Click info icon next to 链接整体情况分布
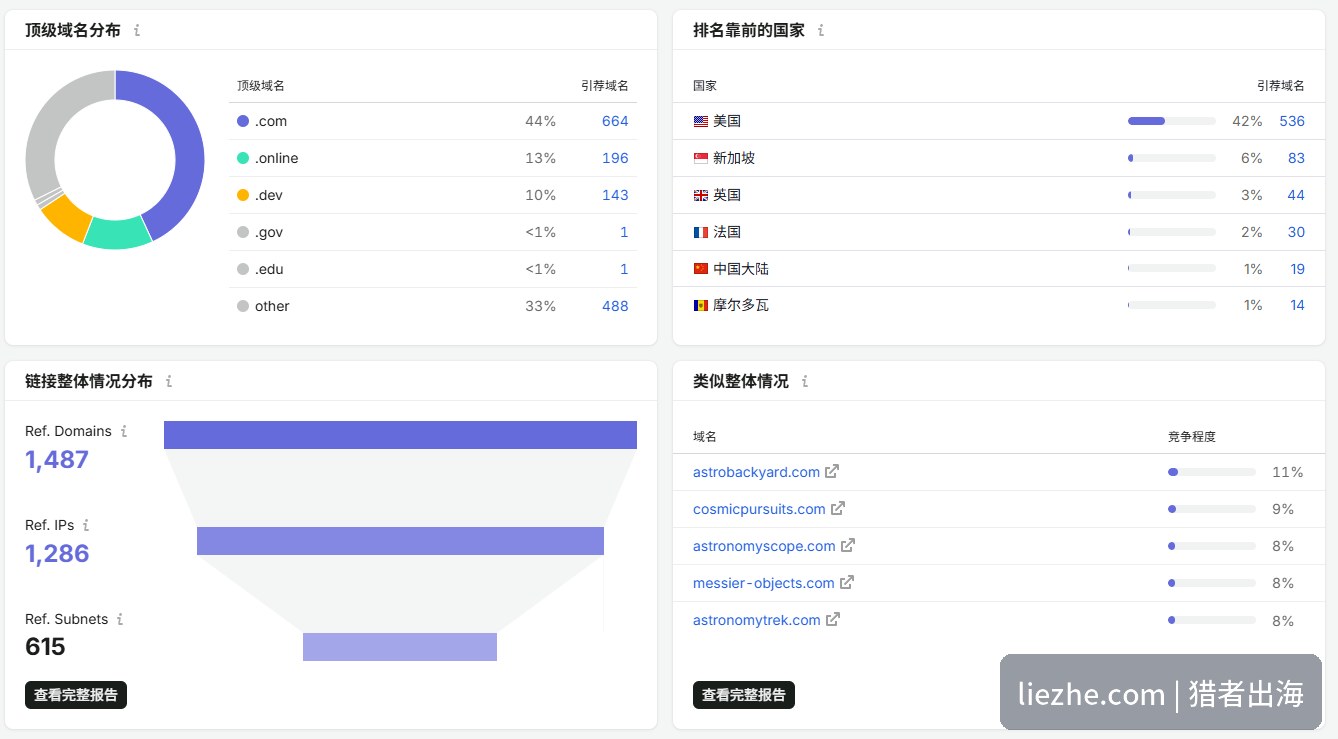The height and width of the screenshot is (739, 1338). [x=169, y=381]
